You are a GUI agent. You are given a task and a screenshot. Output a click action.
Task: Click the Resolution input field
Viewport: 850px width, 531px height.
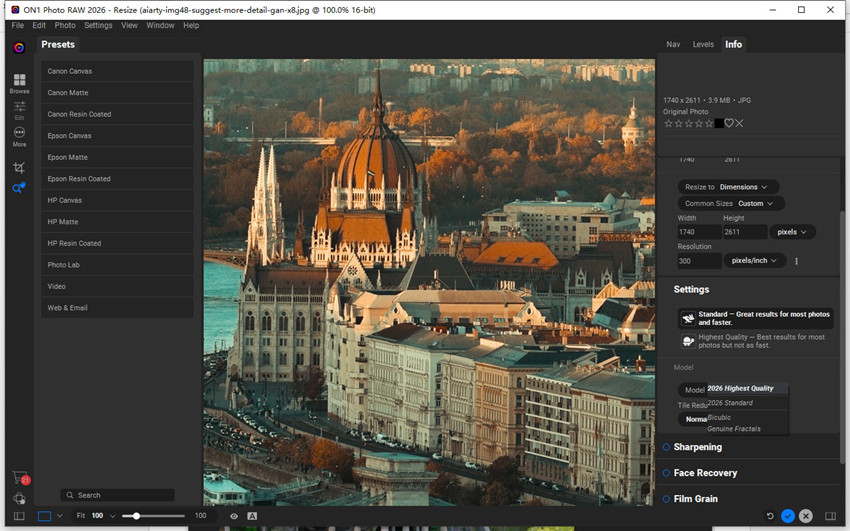tap(699, 261)
